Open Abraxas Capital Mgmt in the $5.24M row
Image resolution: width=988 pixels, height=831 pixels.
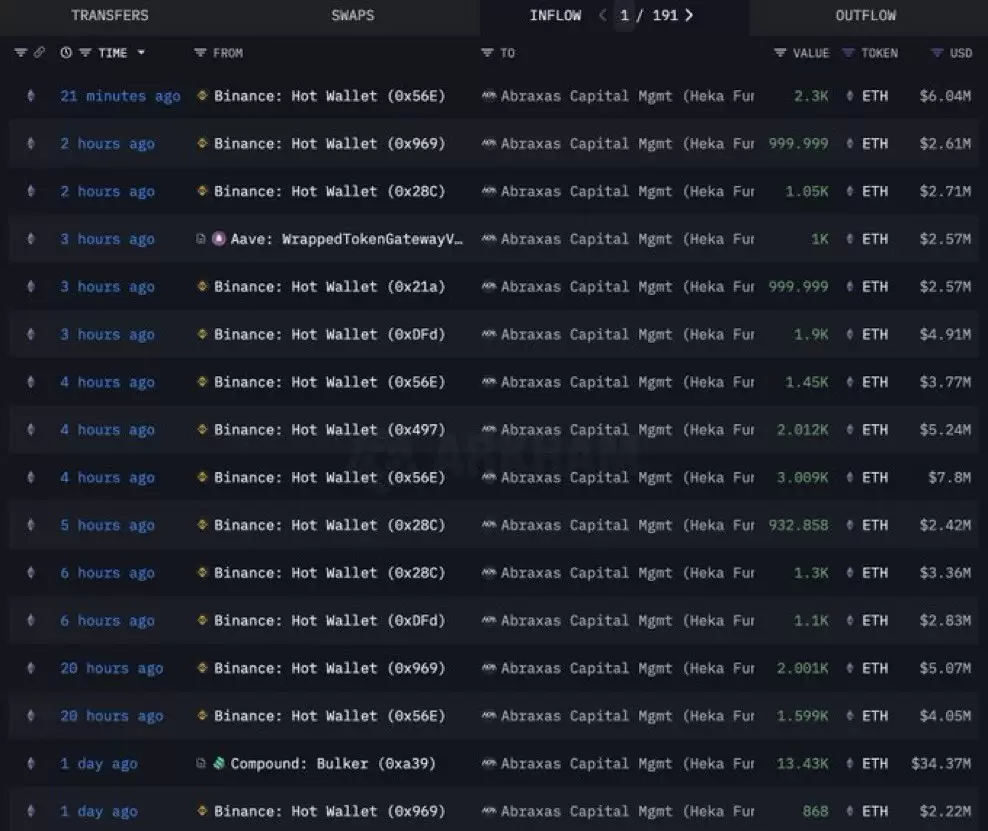point(627,430)
